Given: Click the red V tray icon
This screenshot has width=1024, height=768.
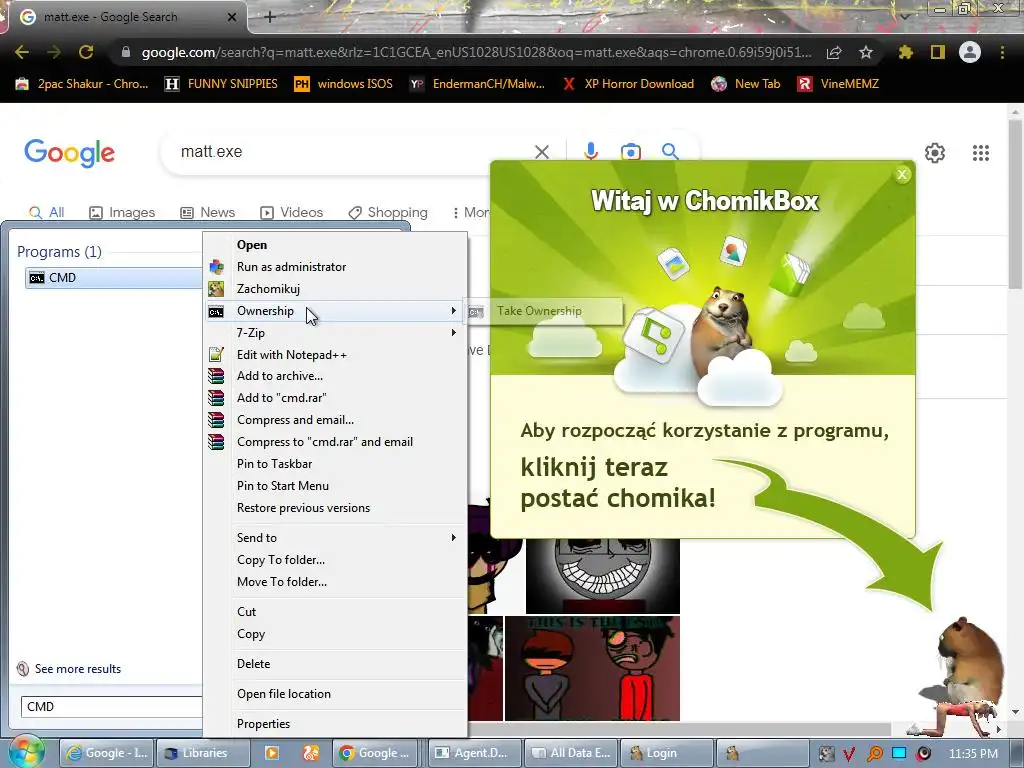Looking at the screenshot, I should point(849,753).
